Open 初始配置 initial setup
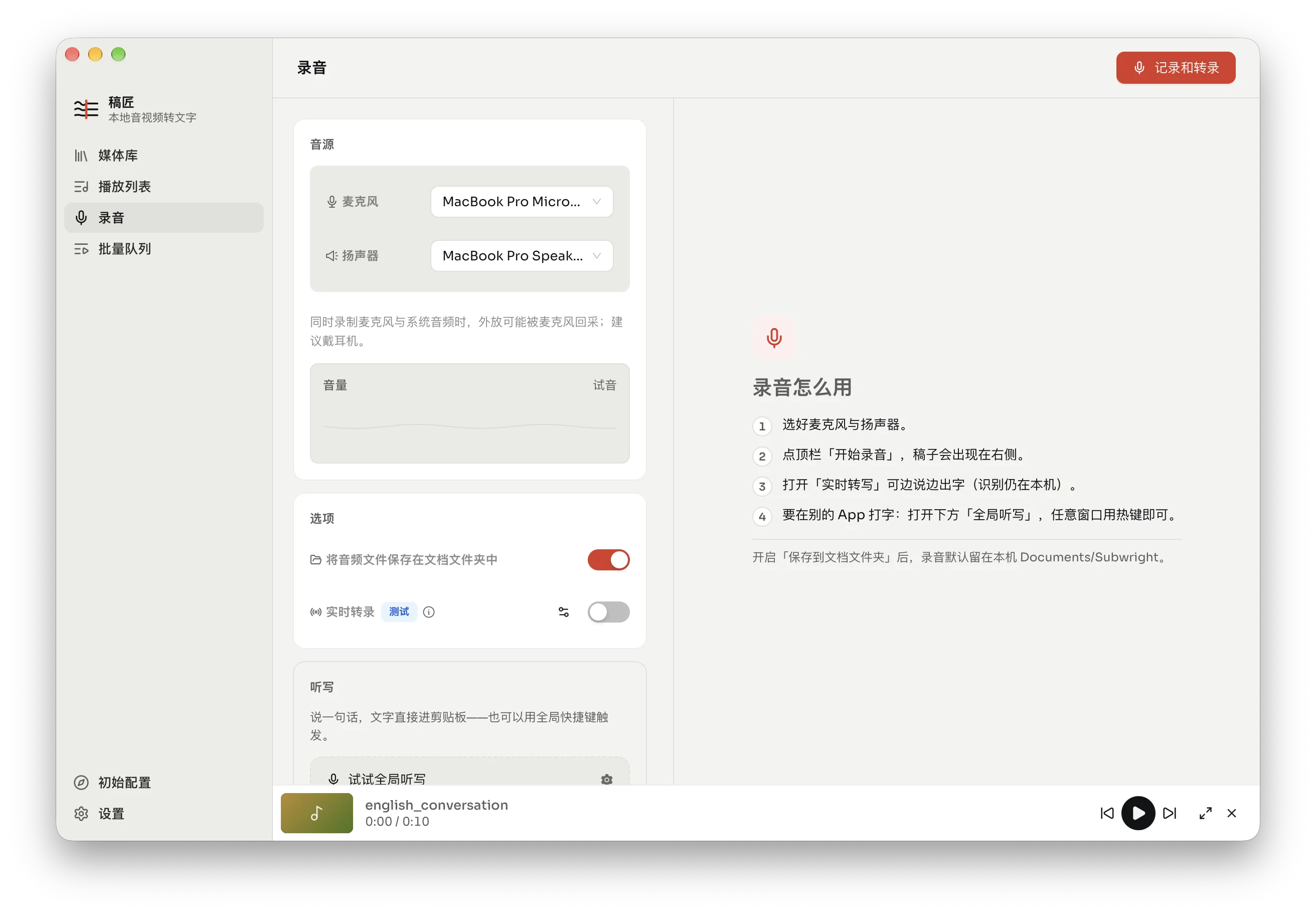Screen dimensions: 1316x915 click(x=163, y=782)
